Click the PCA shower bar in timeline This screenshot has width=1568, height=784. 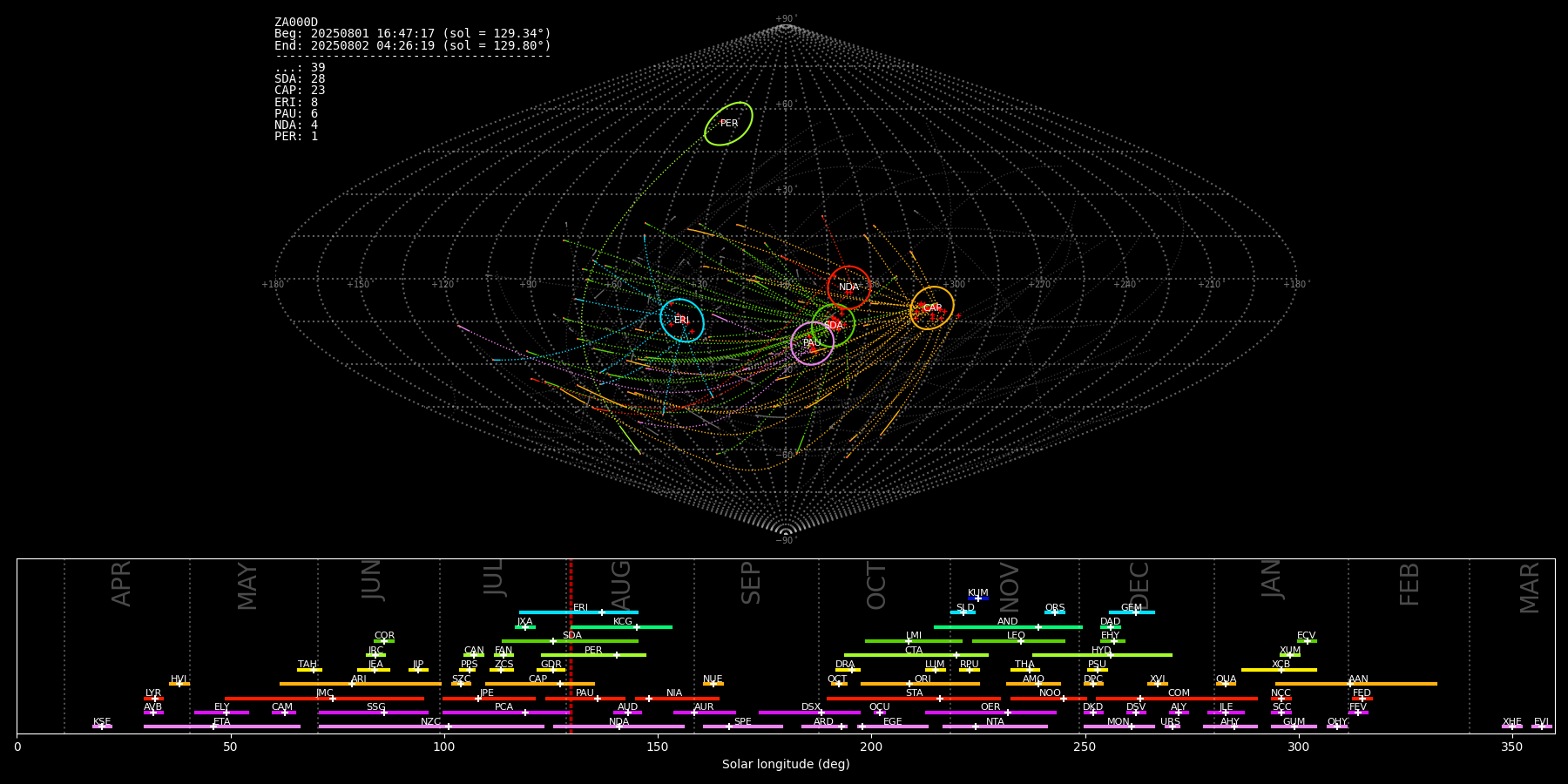(505, 712)
